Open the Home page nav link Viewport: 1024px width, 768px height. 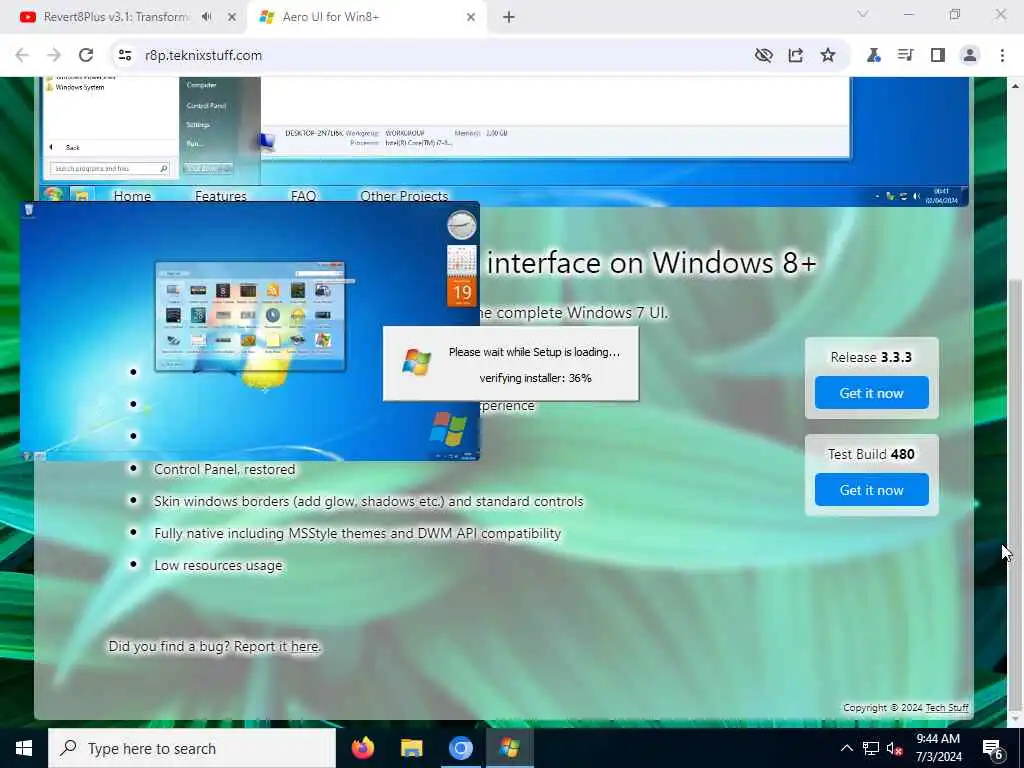click(x=132, y=196)
